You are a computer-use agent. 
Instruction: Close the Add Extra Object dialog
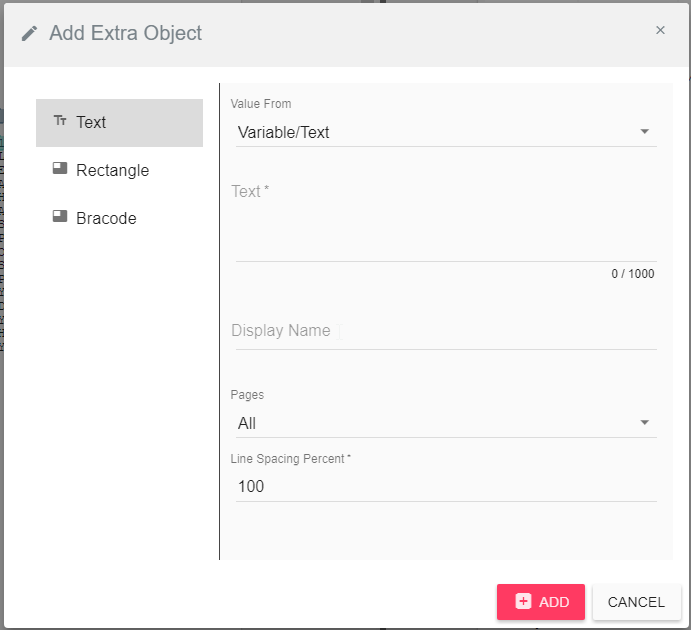point(660,30)
